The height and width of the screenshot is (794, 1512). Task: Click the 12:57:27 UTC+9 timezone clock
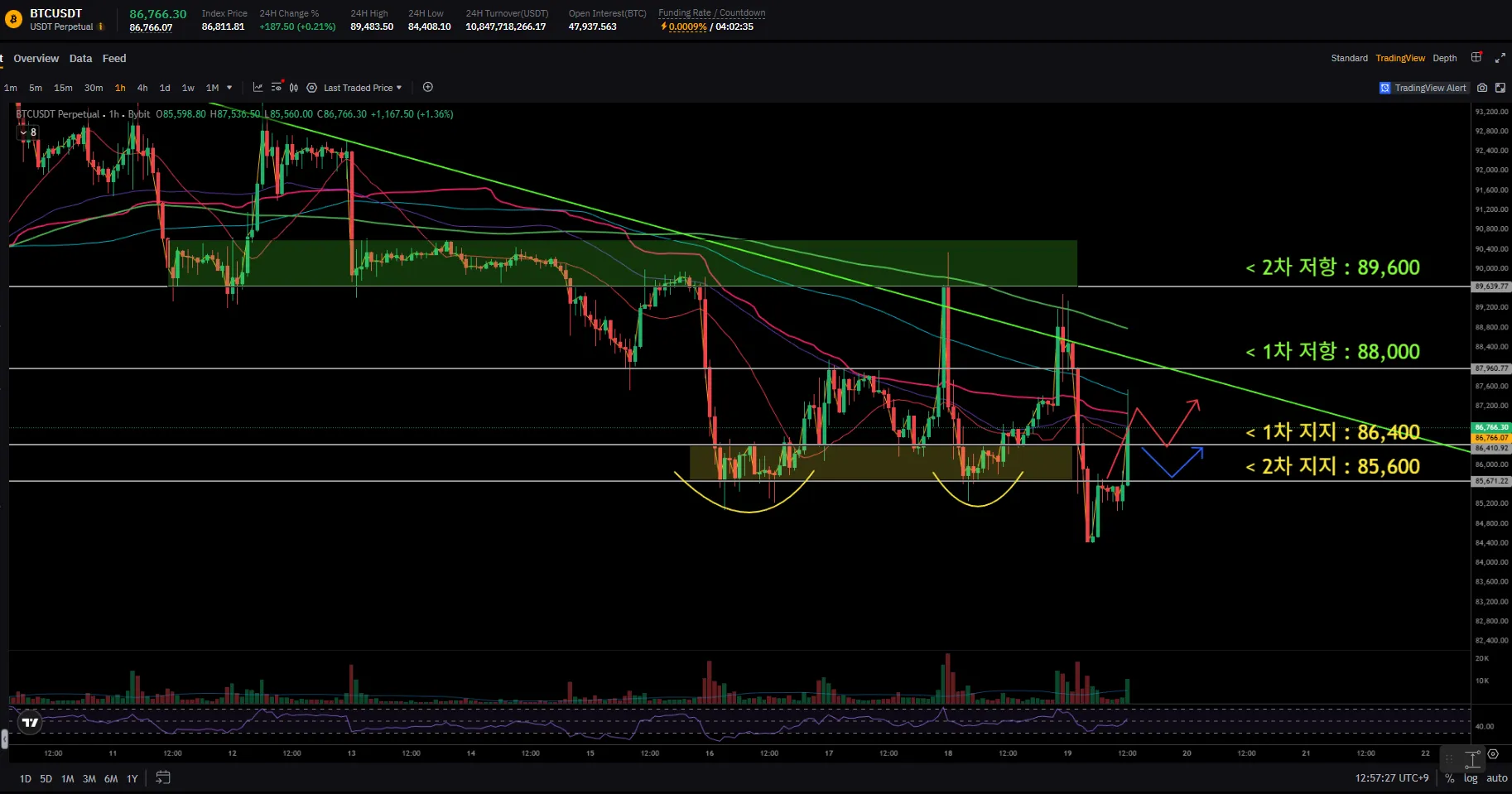1391,778
